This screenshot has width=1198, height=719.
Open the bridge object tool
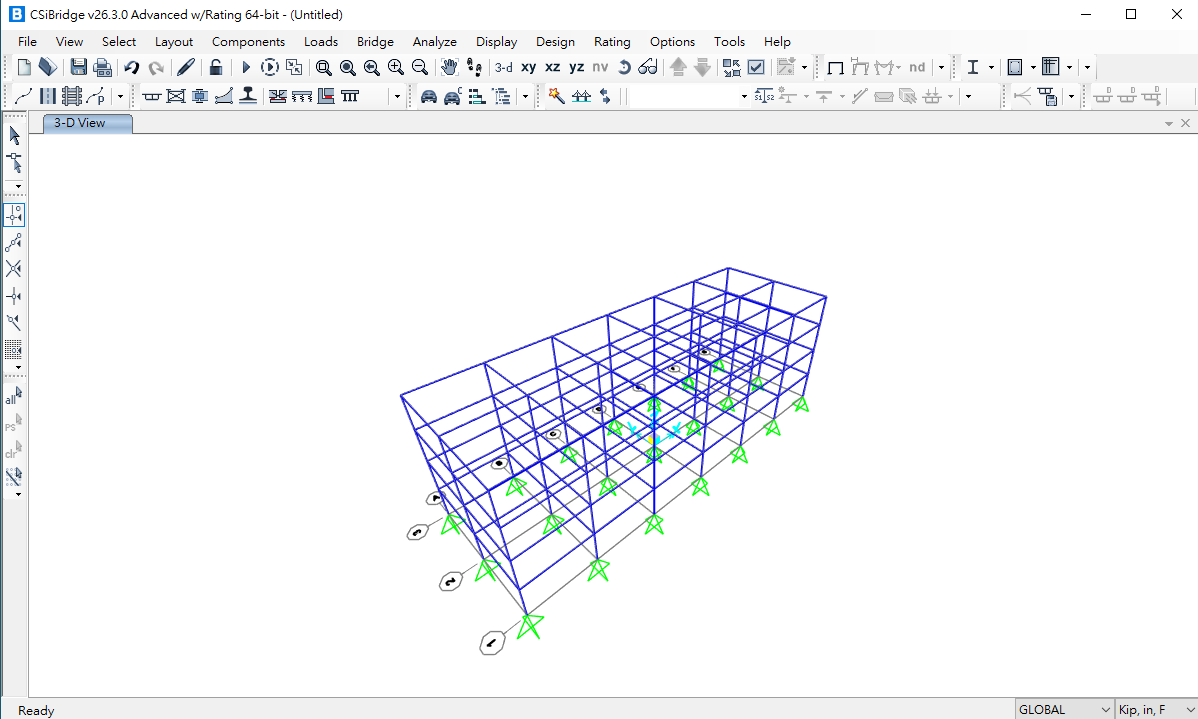pos(581,96)
